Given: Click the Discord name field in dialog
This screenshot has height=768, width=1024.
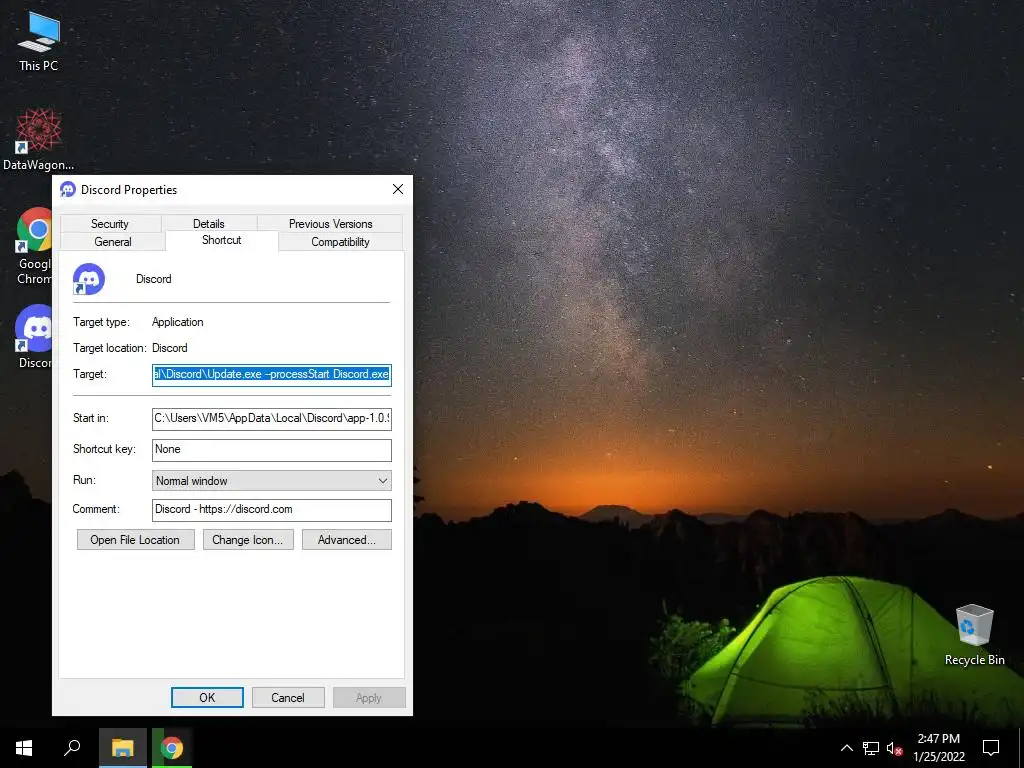Looking at the screenshot, I should click(153, 279).
